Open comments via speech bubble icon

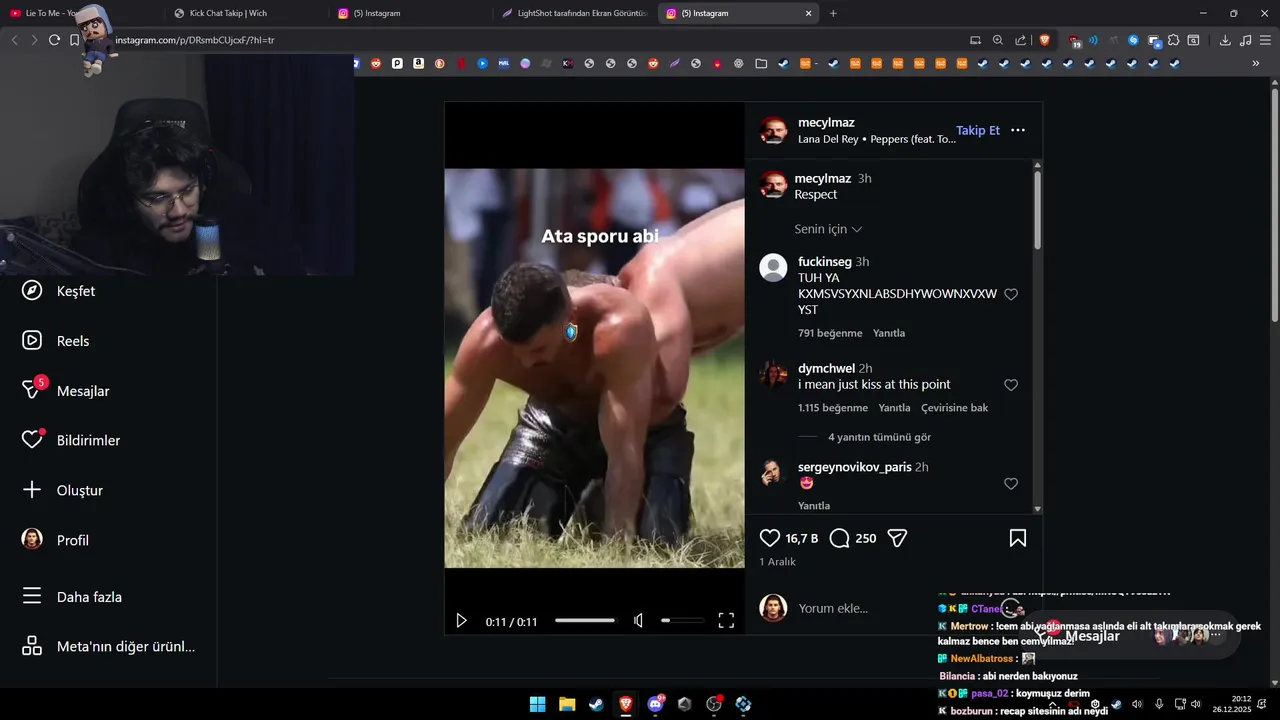[840, 538]
